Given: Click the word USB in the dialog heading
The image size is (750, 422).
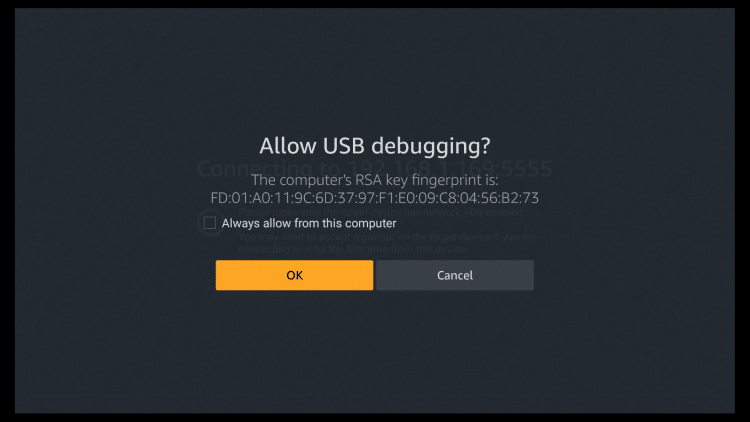Looking at the screenshot, I should (x=344, y=146).
